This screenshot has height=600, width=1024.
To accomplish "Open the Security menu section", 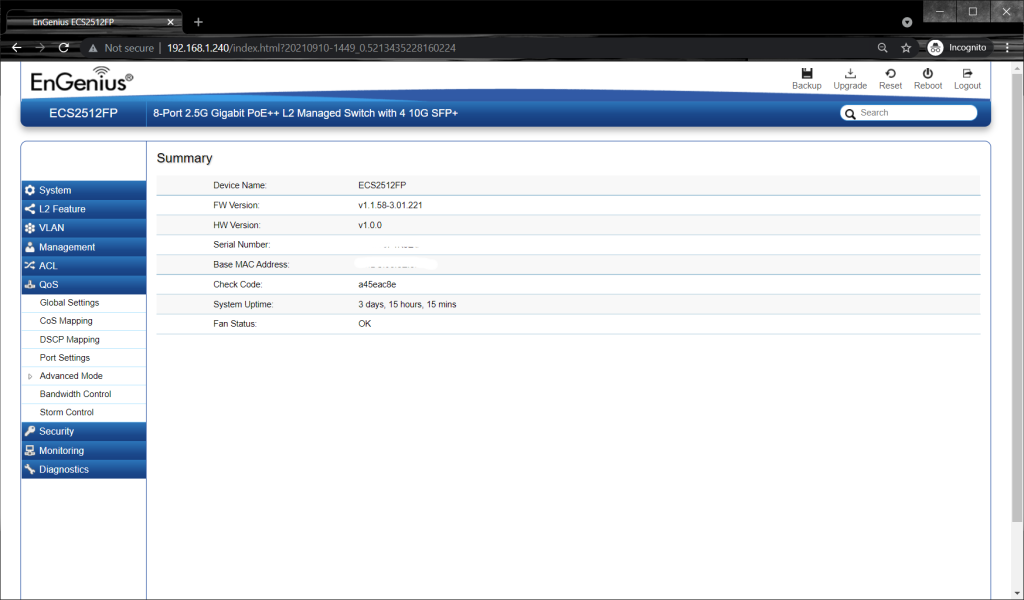I will coord(84,431).
